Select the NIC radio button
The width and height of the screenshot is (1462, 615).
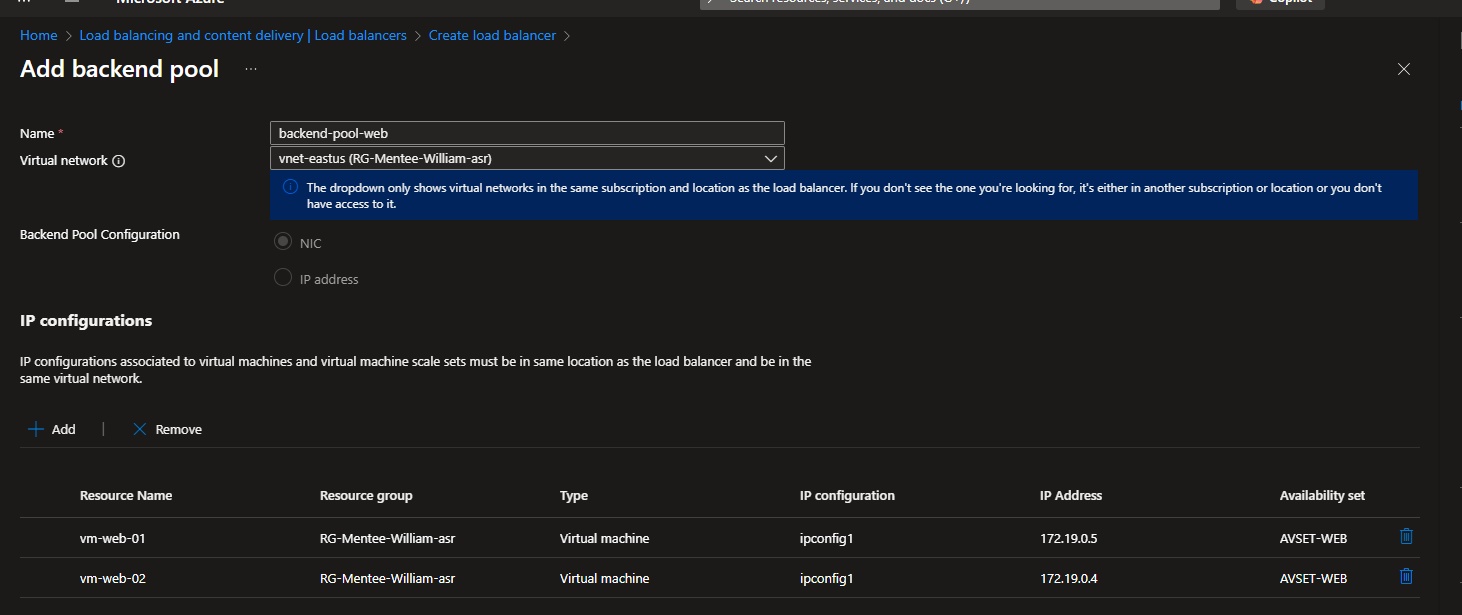283,243
